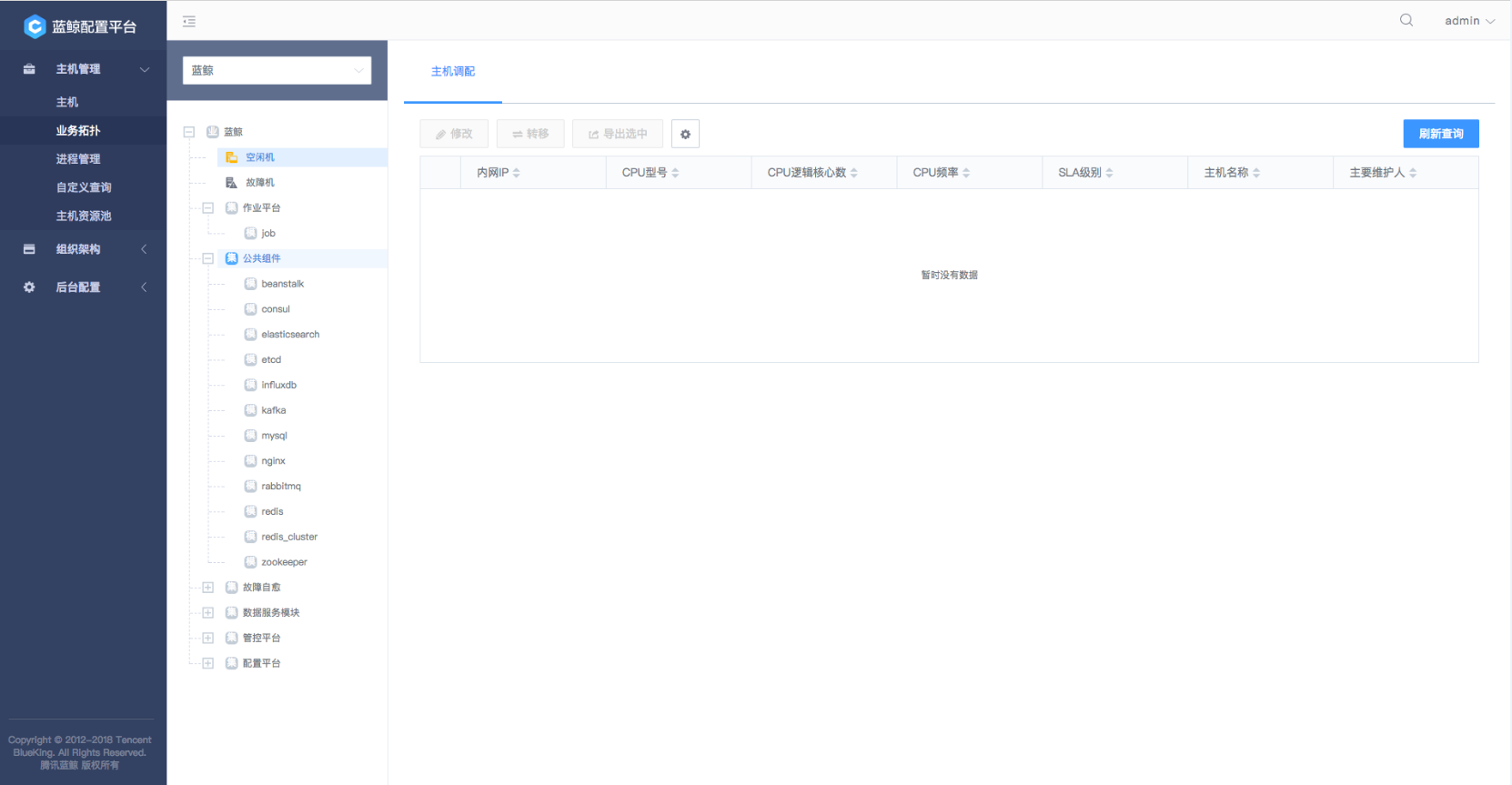The image size is (1512, 785).
Task: Sort by 内网IP column arrows
Action: [x=516, y=173]
